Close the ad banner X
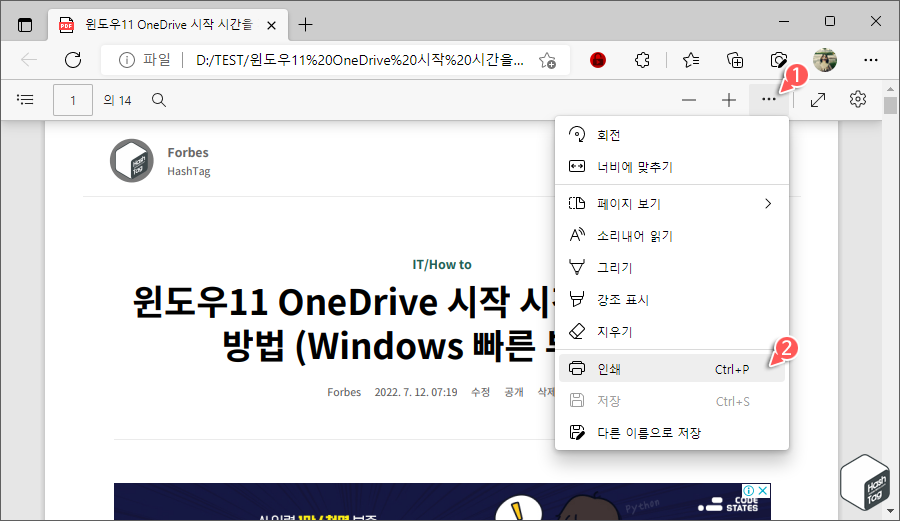Screen dimensions: 900x521 point(763,491)
